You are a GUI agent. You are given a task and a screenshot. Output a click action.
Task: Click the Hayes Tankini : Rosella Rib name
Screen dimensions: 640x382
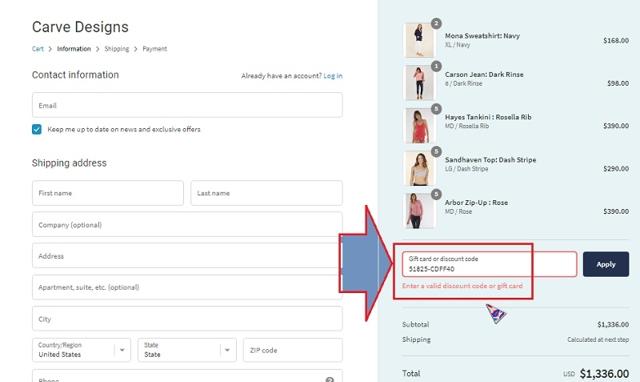tap(488, 117)
